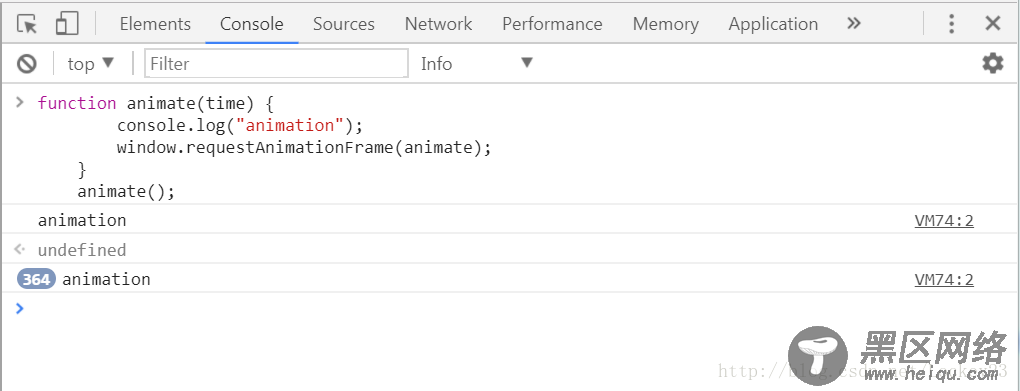
Task: Click the console prompt input line
Action: pyautogui.click(x=510, y=308)
